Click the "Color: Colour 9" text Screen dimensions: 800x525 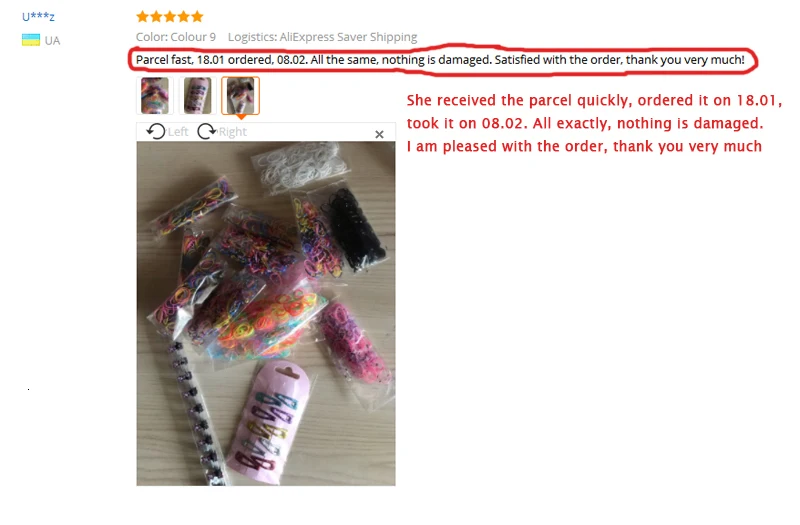point(176,37)
